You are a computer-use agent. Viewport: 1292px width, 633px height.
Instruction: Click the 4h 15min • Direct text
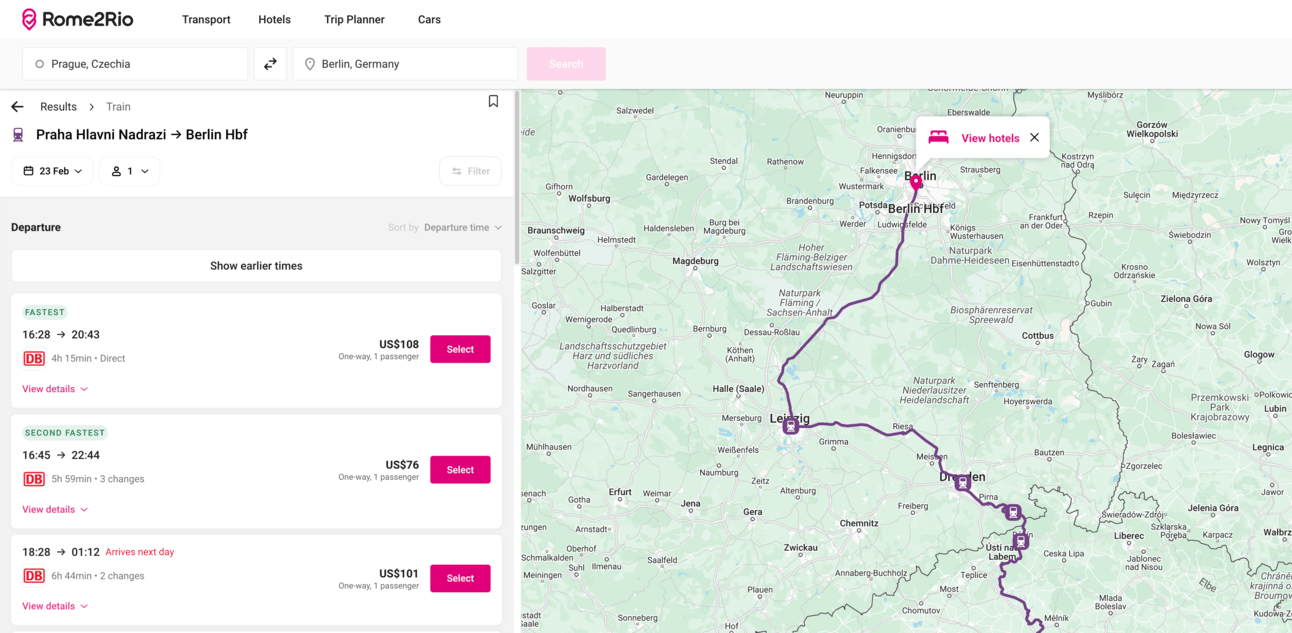88,359
